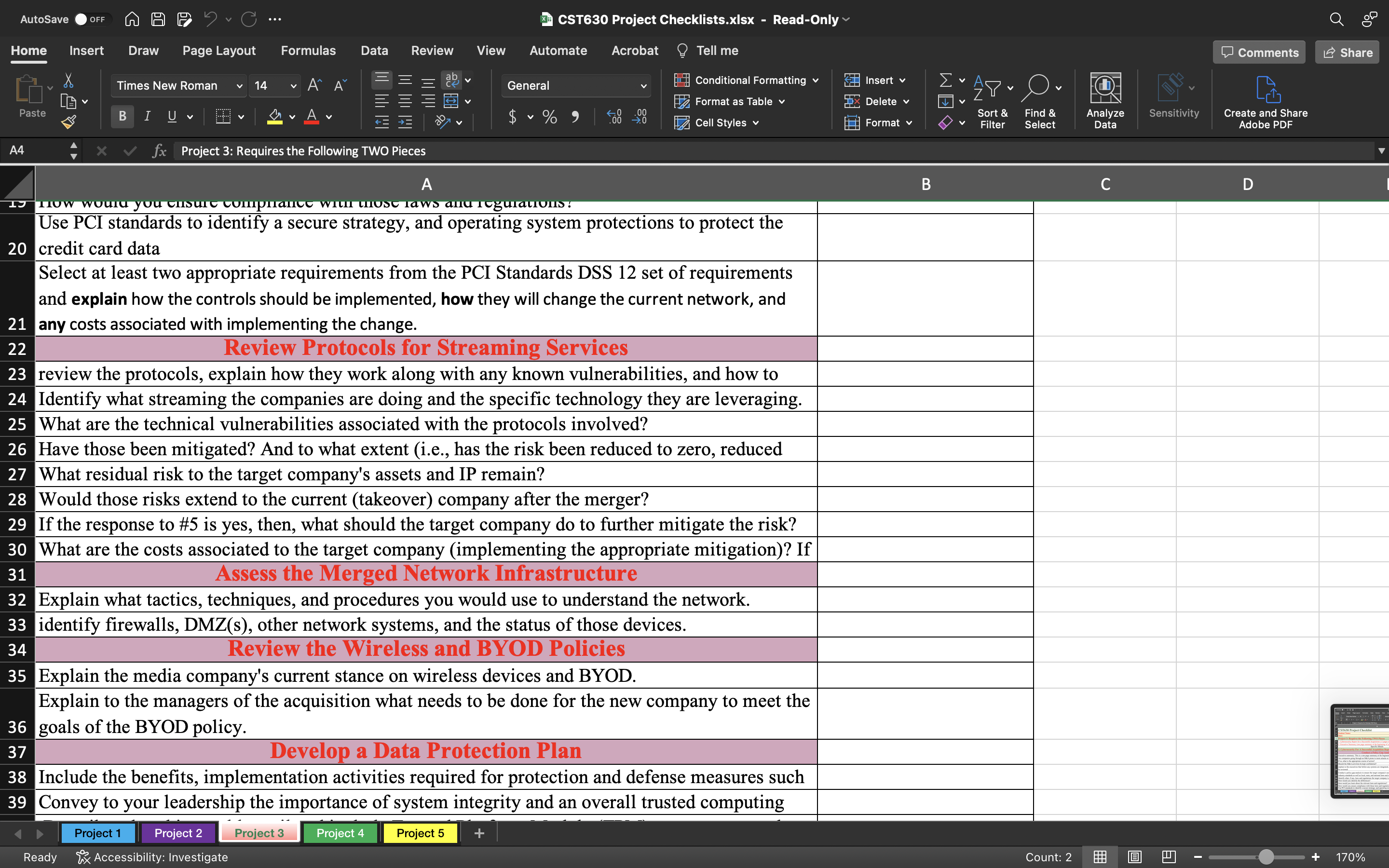Toggle Italic formatting
The height and width of the screenshot is (868, 1389).
147,117
